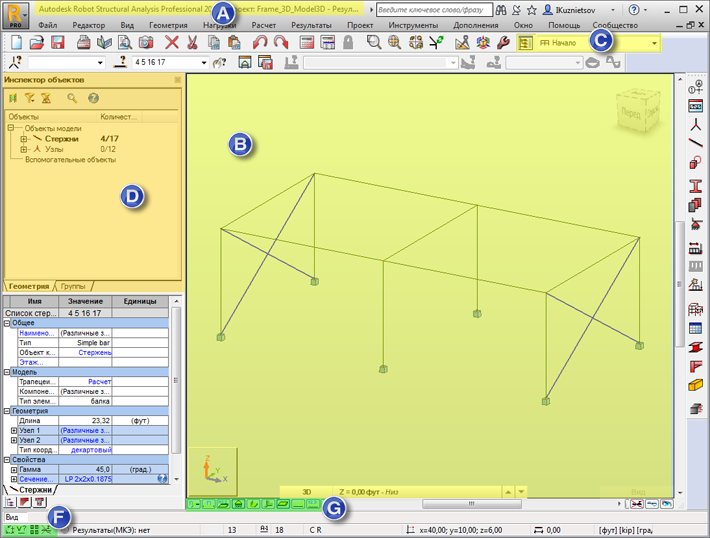This screenshot has height=538, width=710.
Task: Open the Геометрия menu
Action: click(x=168, y=25)
